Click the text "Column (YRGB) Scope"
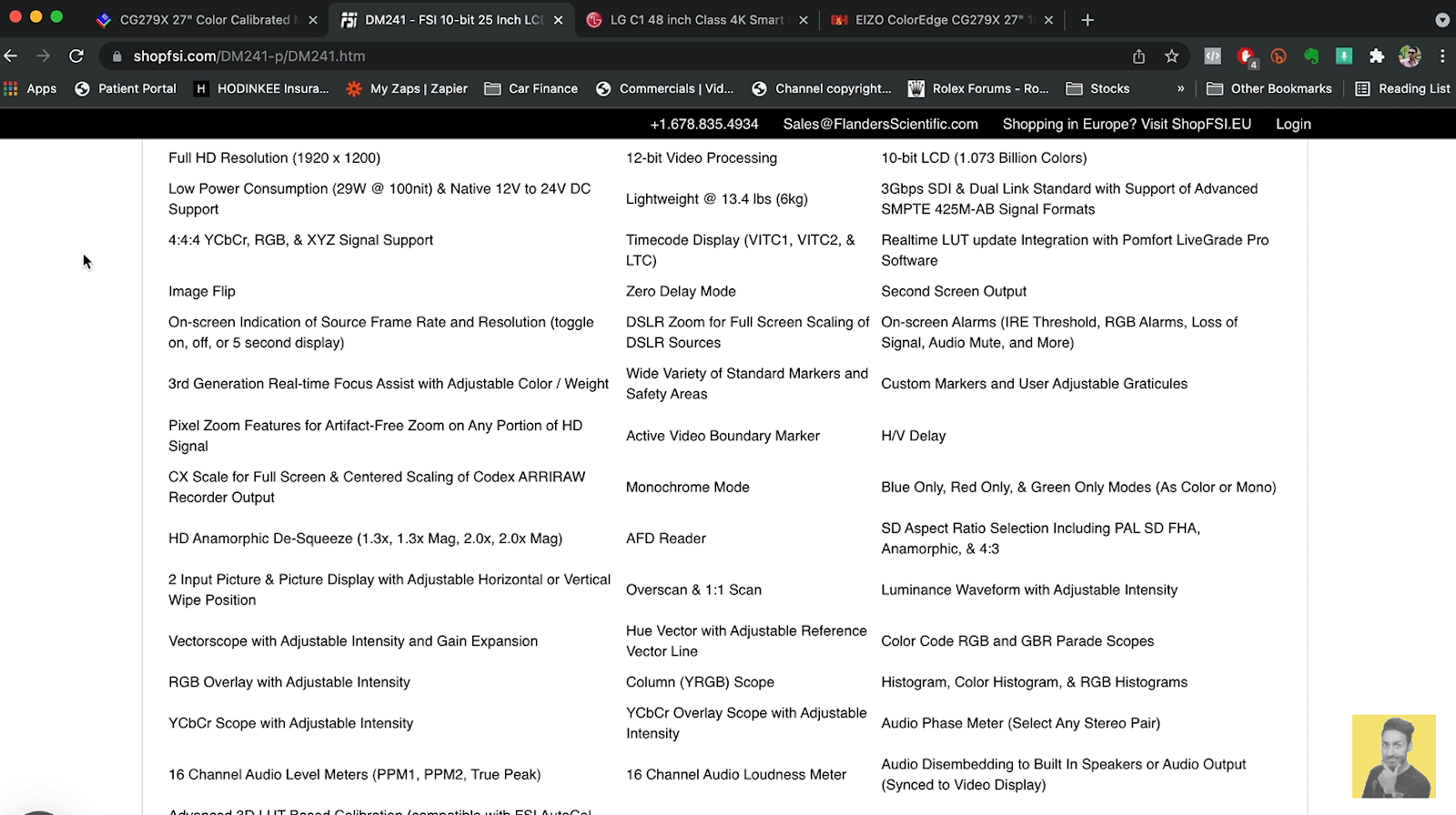 pyautogui.click(x=700, y=682)
